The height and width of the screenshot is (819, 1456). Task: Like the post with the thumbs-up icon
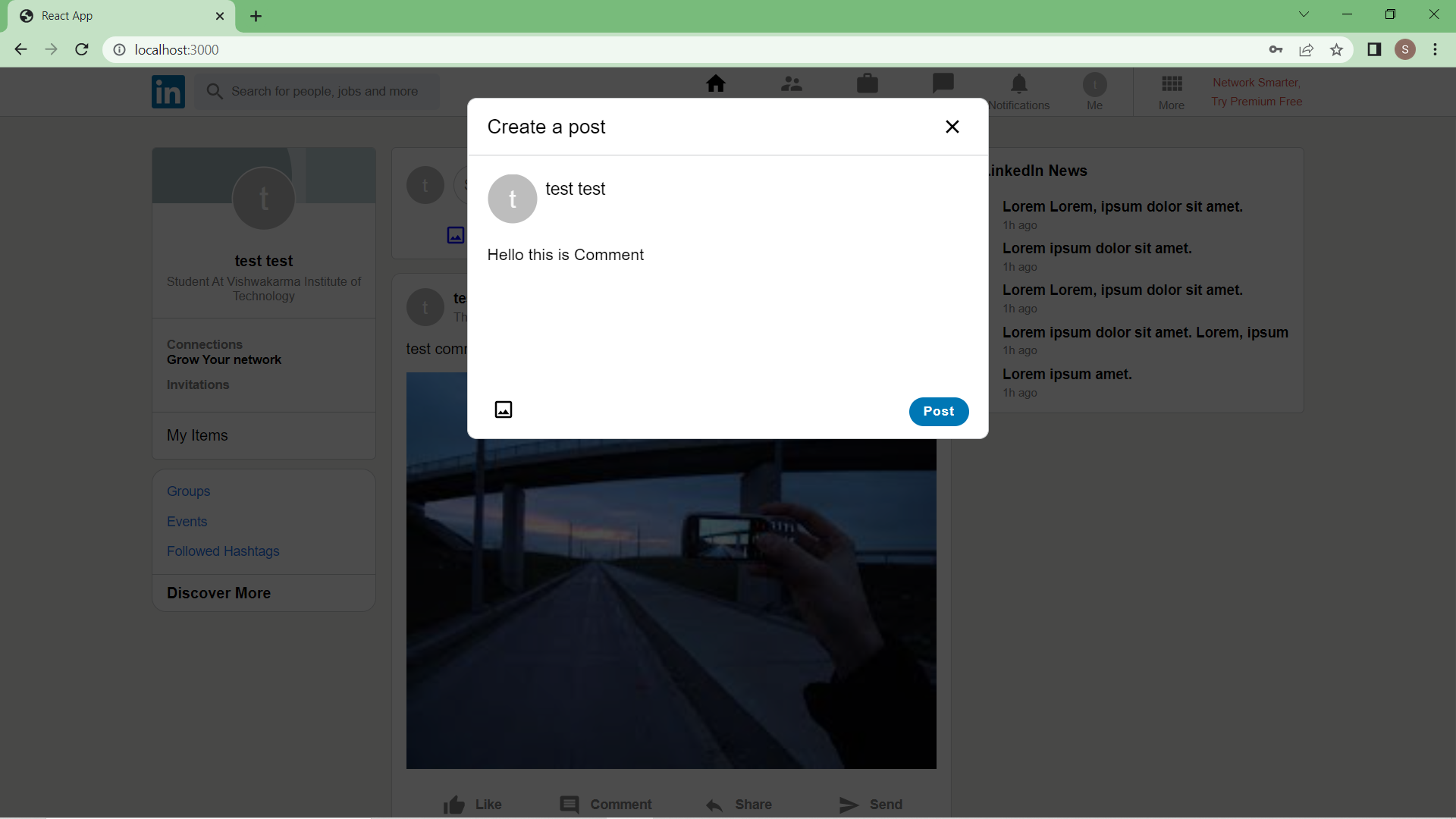pyautogui.click(x=453, y=805)
